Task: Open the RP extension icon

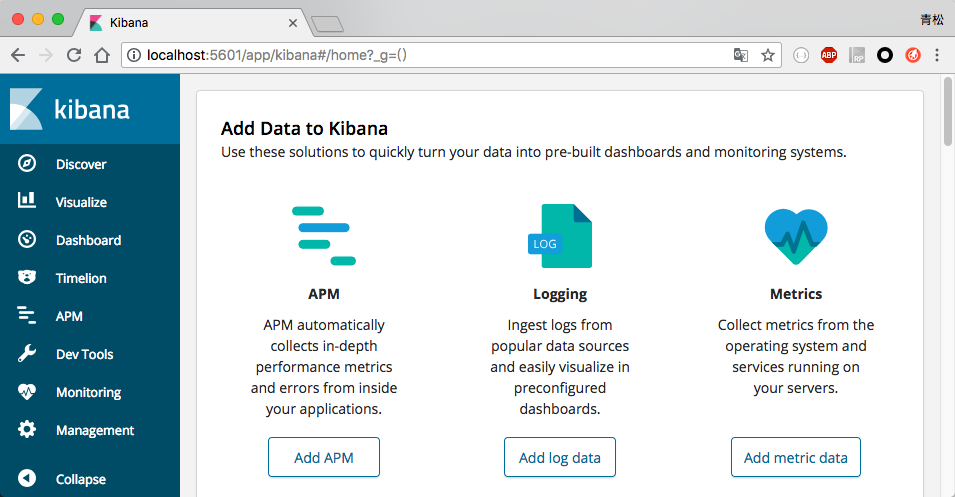Action: (x=857, y=55)
